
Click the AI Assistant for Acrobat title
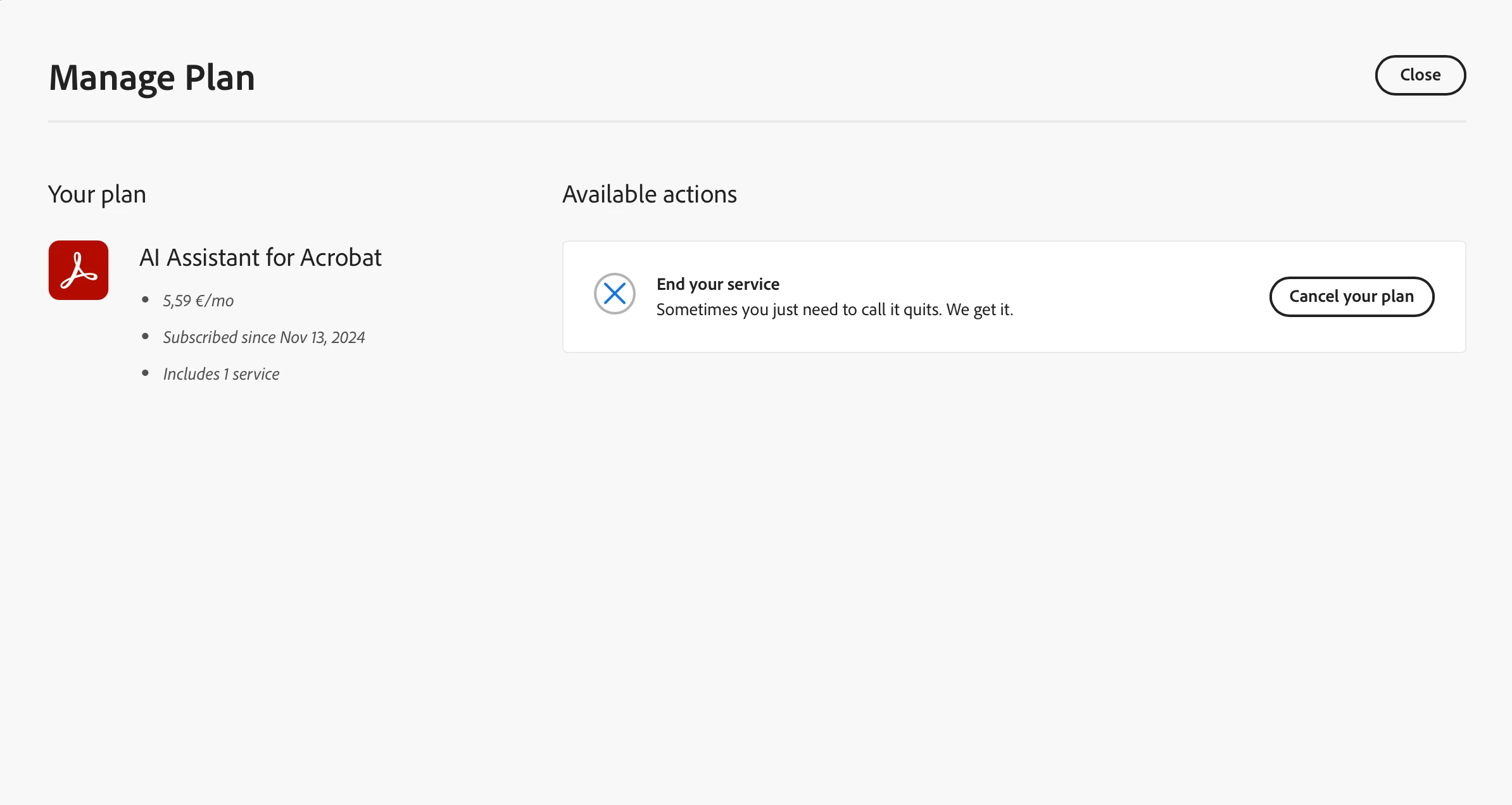click(260, 258)
